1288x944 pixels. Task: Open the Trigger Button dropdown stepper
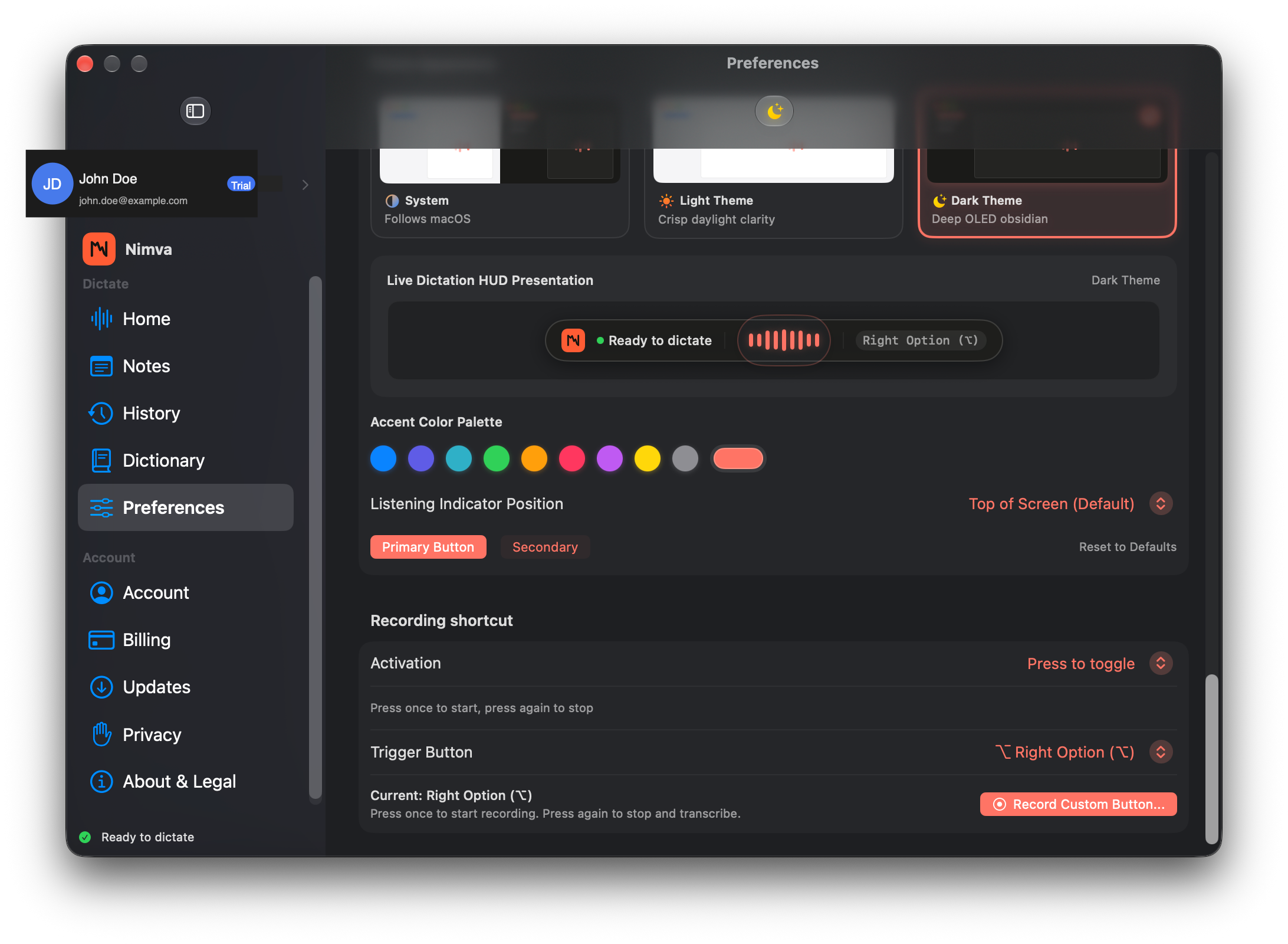1161,752
